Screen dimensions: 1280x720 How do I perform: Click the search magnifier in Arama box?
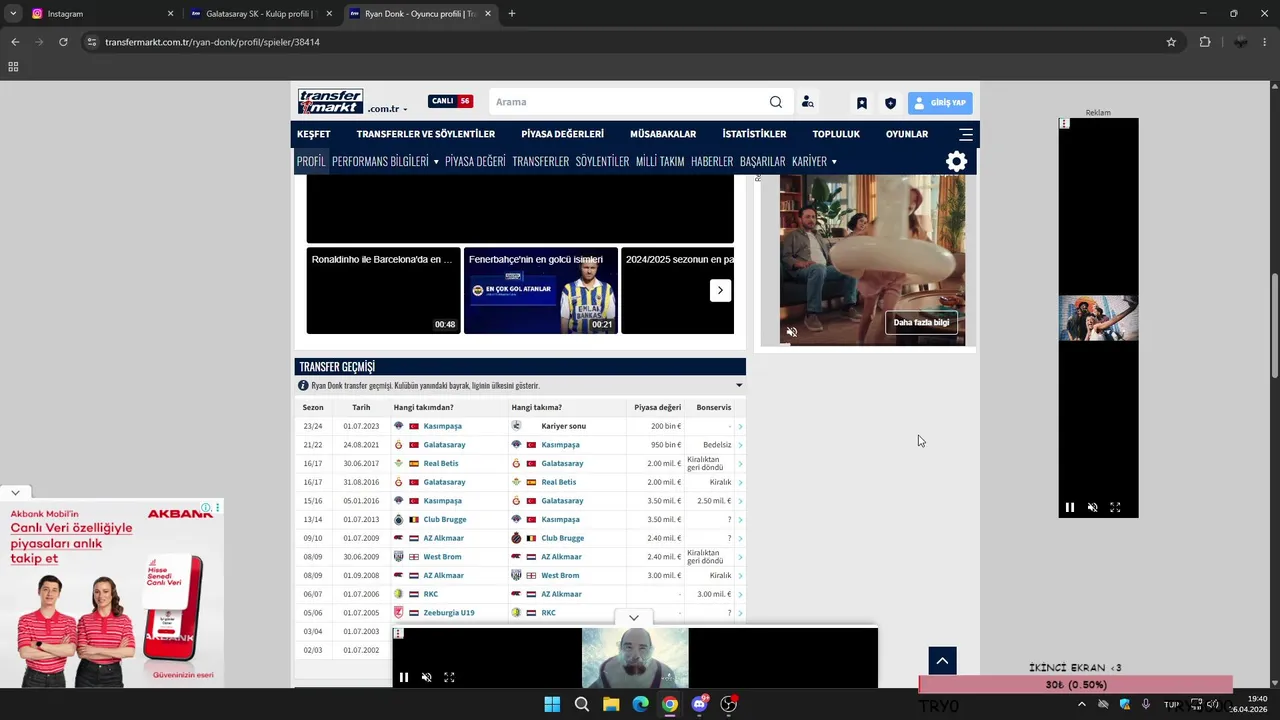tap(776, 102)
